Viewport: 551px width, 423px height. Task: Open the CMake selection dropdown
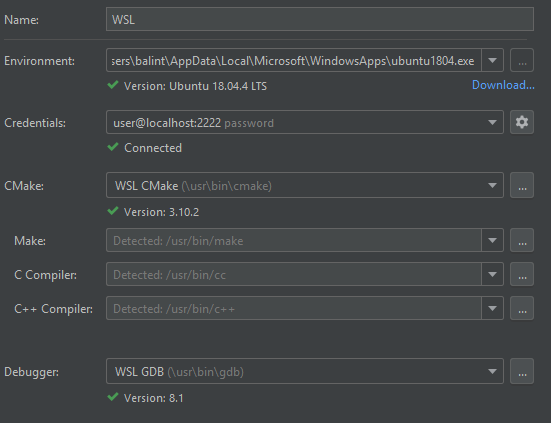click(305, 185)
